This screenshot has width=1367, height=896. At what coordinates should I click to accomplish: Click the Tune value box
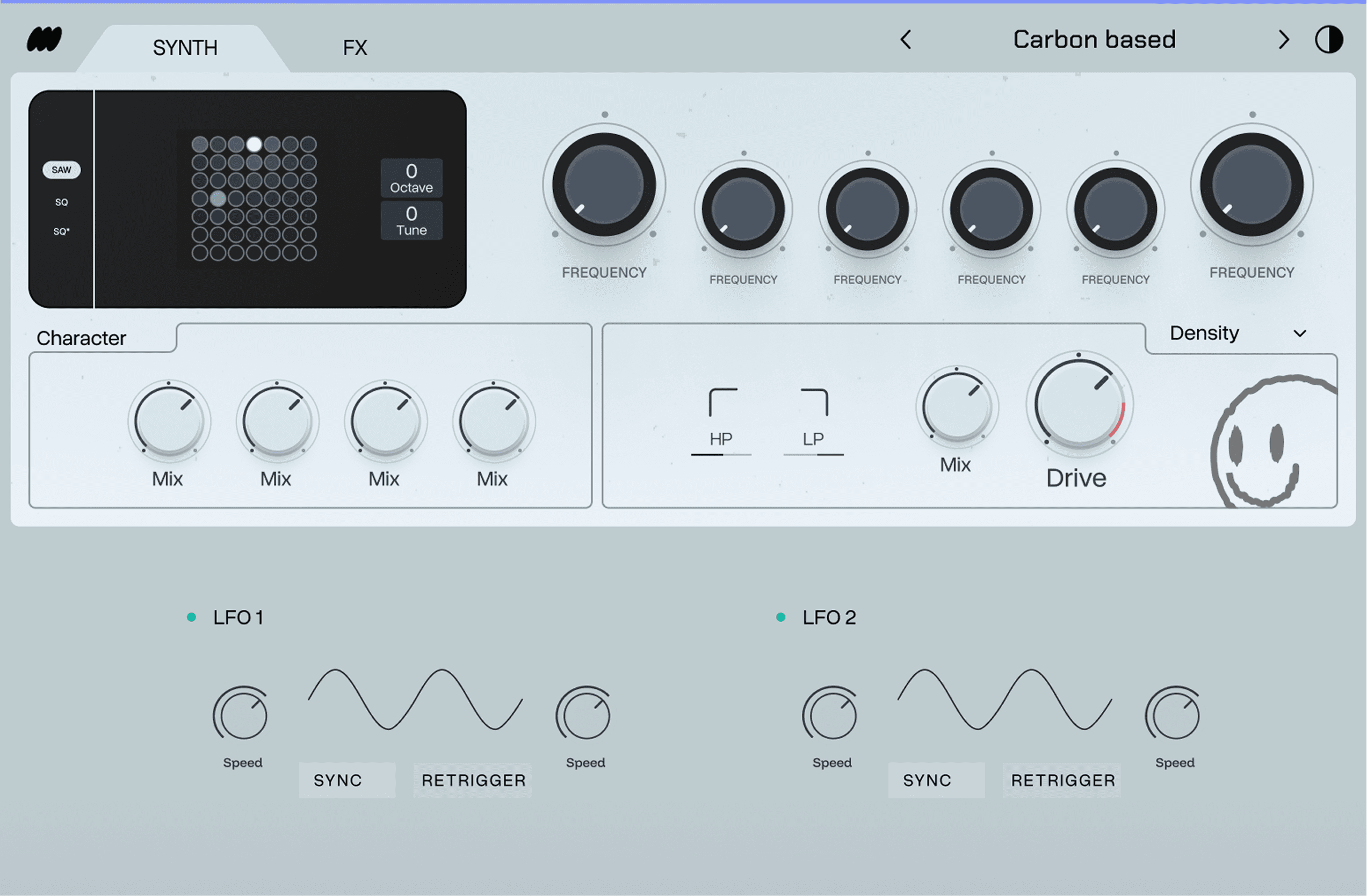(x=411, y=221)
